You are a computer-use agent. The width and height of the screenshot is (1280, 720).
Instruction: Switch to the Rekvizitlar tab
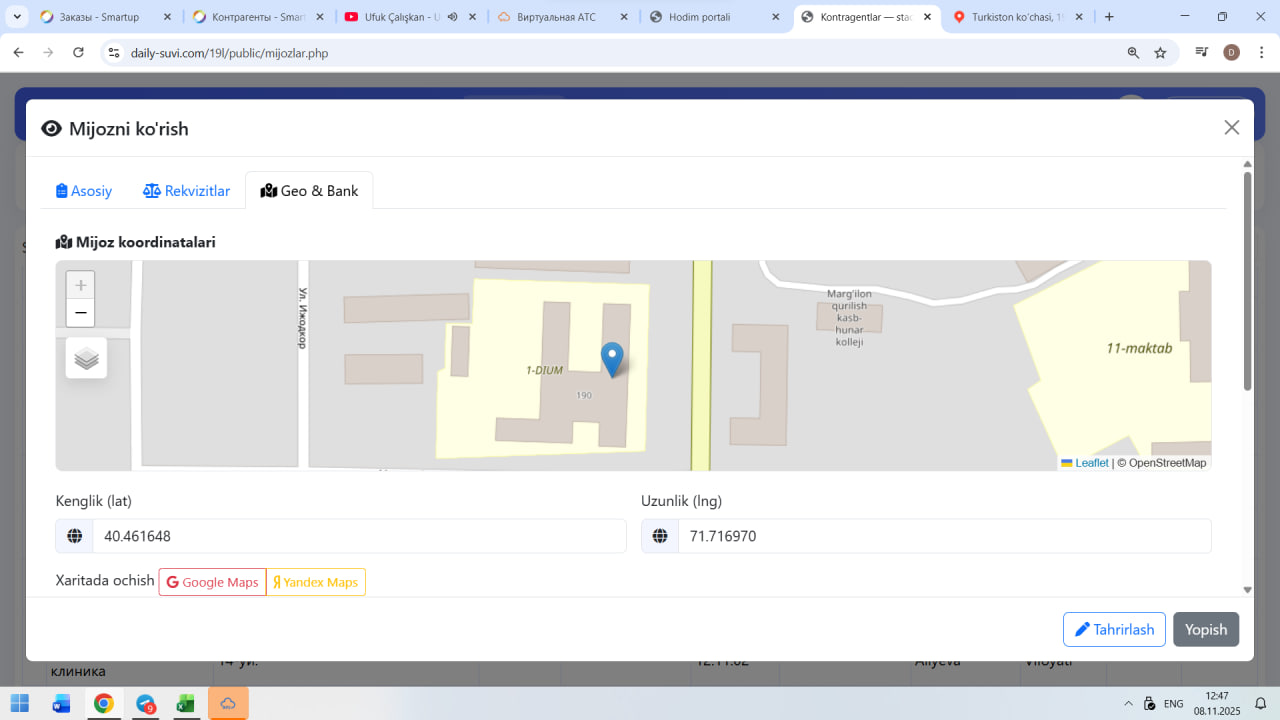tap(187, 191)
